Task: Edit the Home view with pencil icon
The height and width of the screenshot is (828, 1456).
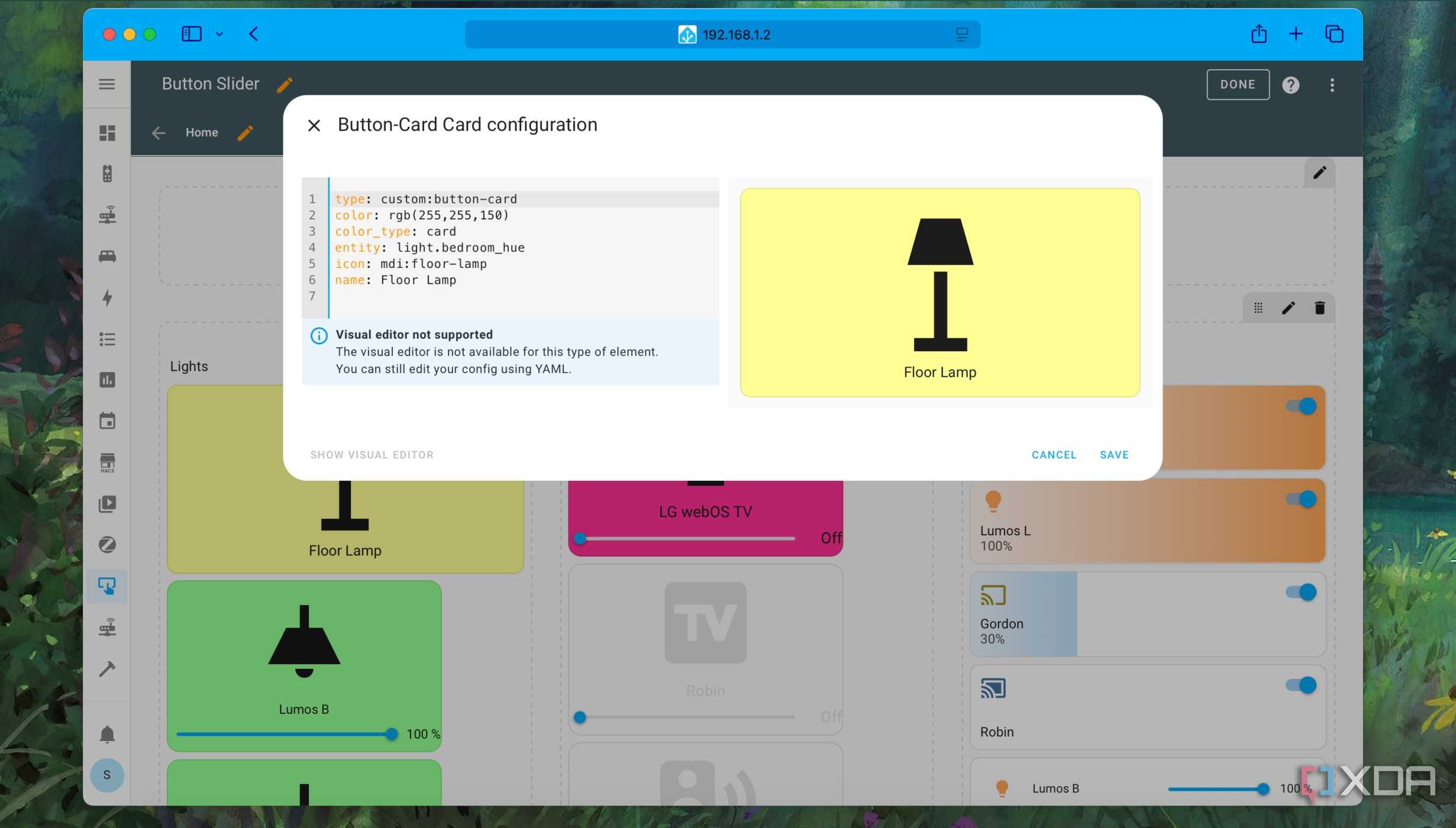Action: point(246,132)
